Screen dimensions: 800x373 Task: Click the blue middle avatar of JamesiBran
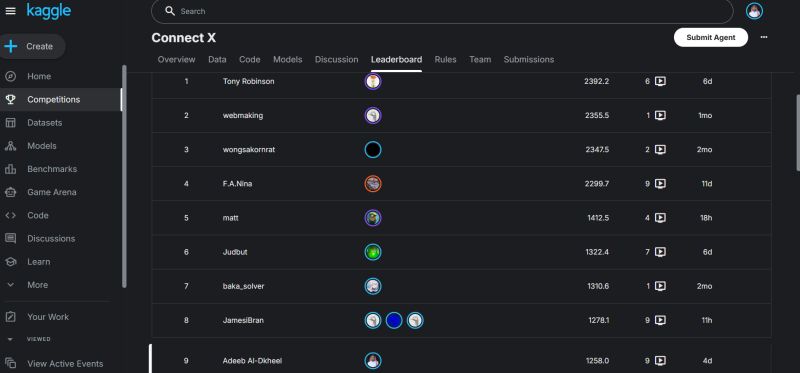coord(394,320)
